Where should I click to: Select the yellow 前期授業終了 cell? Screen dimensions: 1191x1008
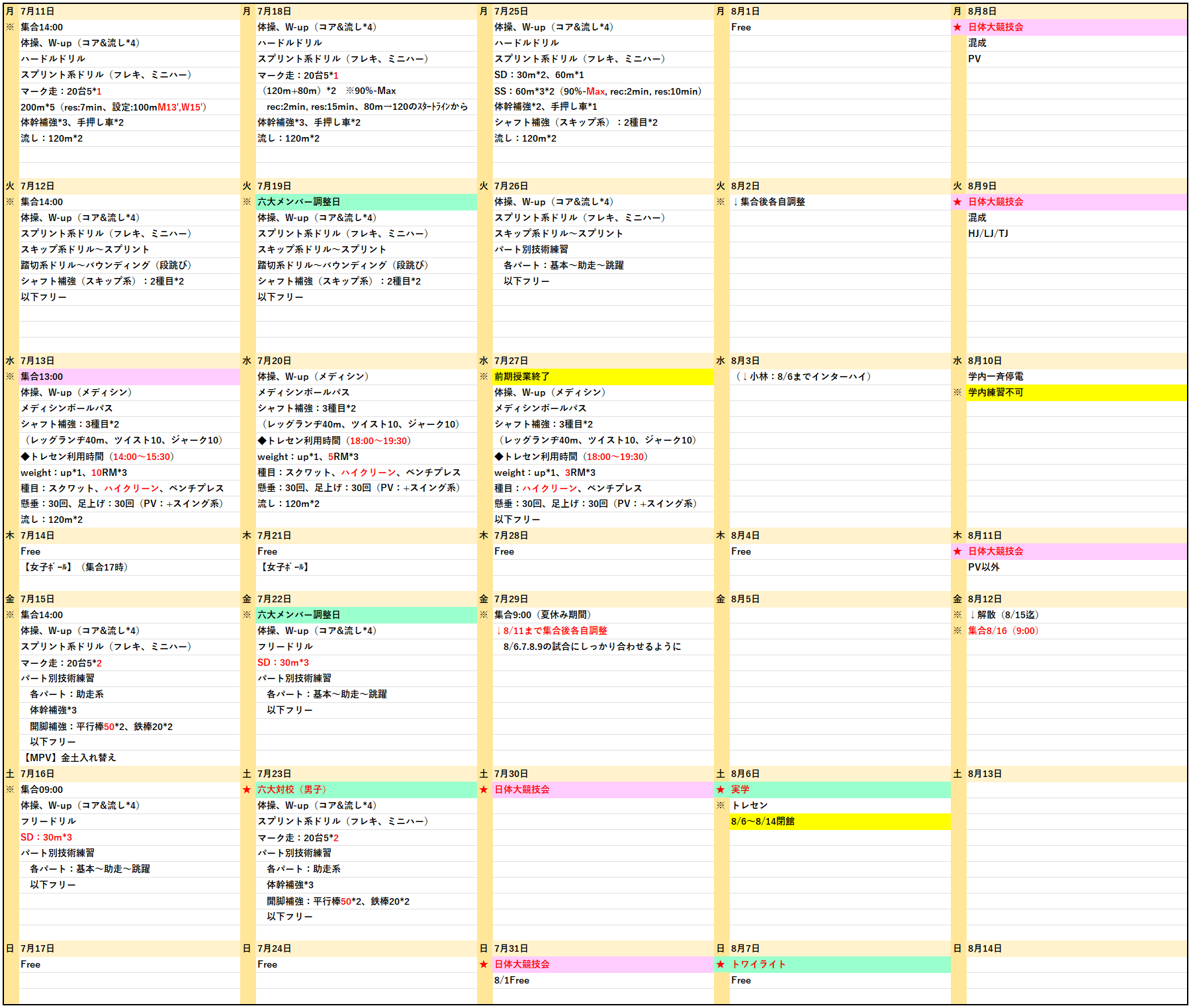[x=602, y=377]
